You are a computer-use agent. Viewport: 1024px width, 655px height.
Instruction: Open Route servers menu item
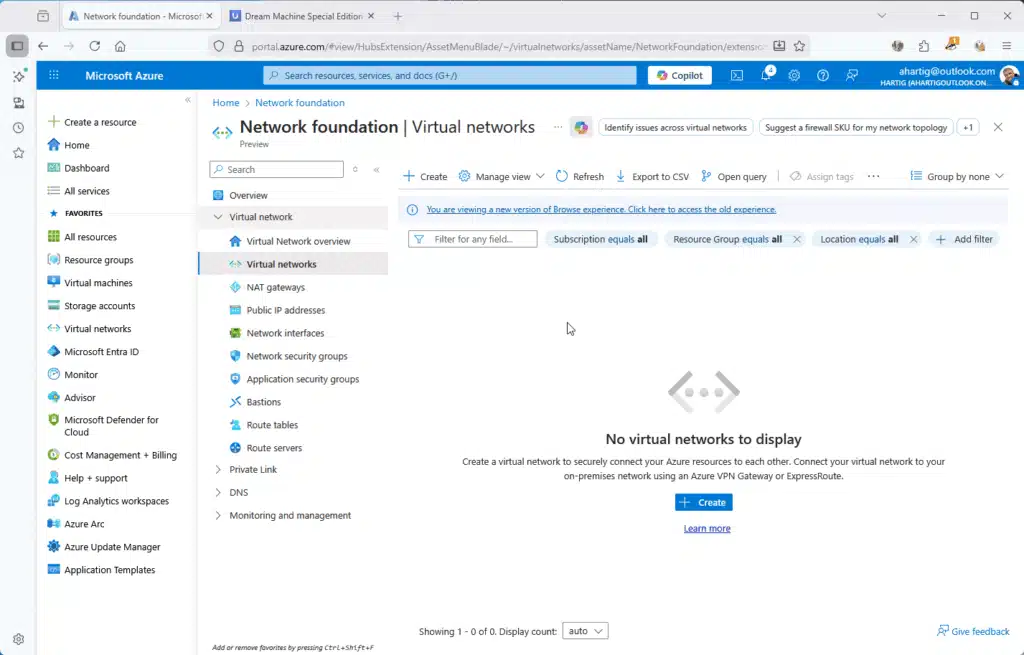(274, 448)
